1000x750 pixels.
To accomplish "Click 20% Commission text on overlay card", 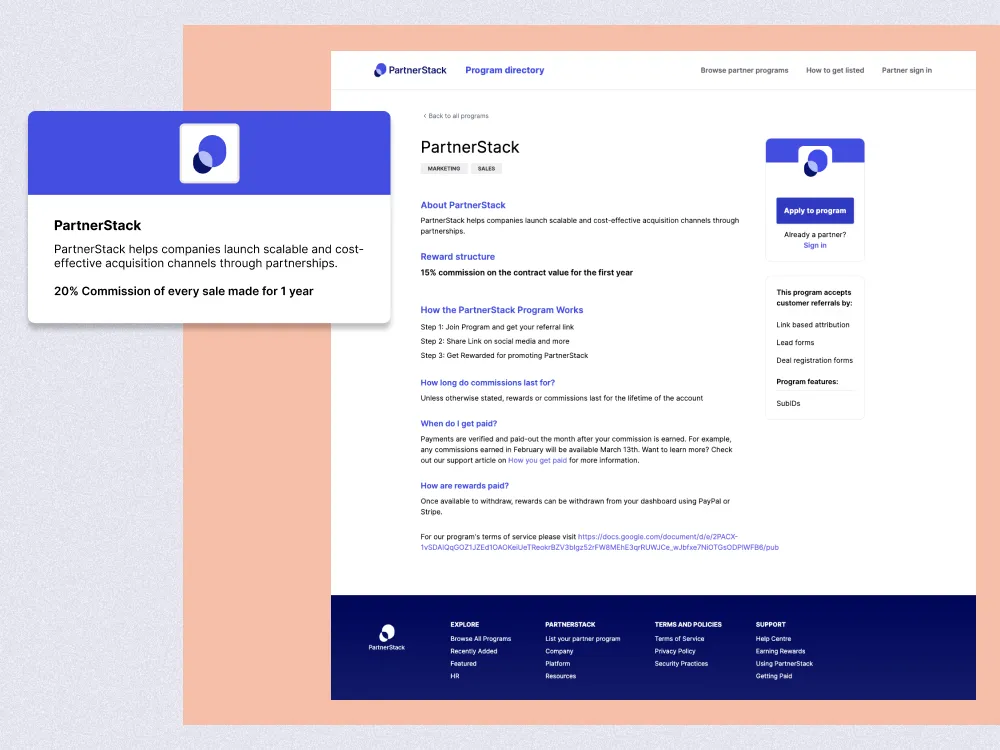I will click(x=184, y=291).
